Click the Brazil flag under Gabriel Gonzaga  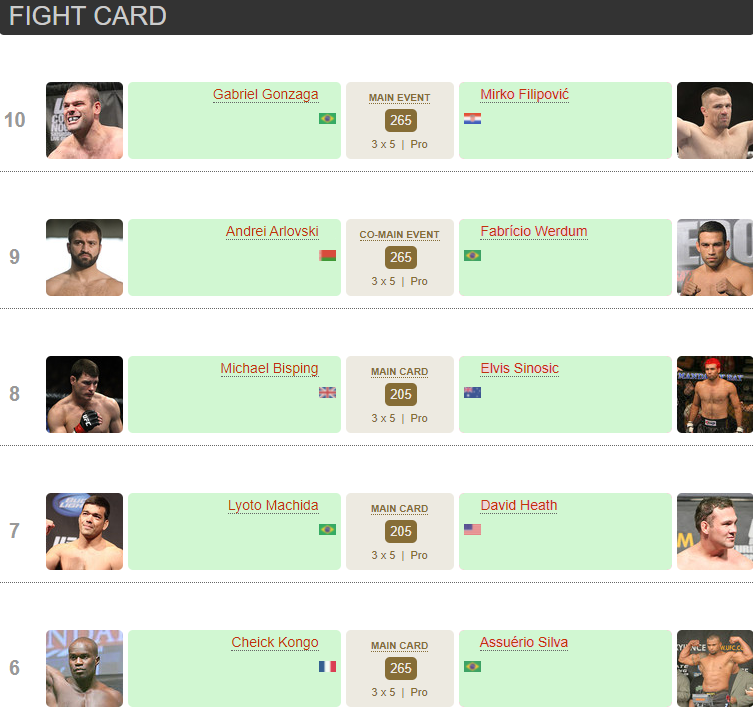tap(327, 118)
